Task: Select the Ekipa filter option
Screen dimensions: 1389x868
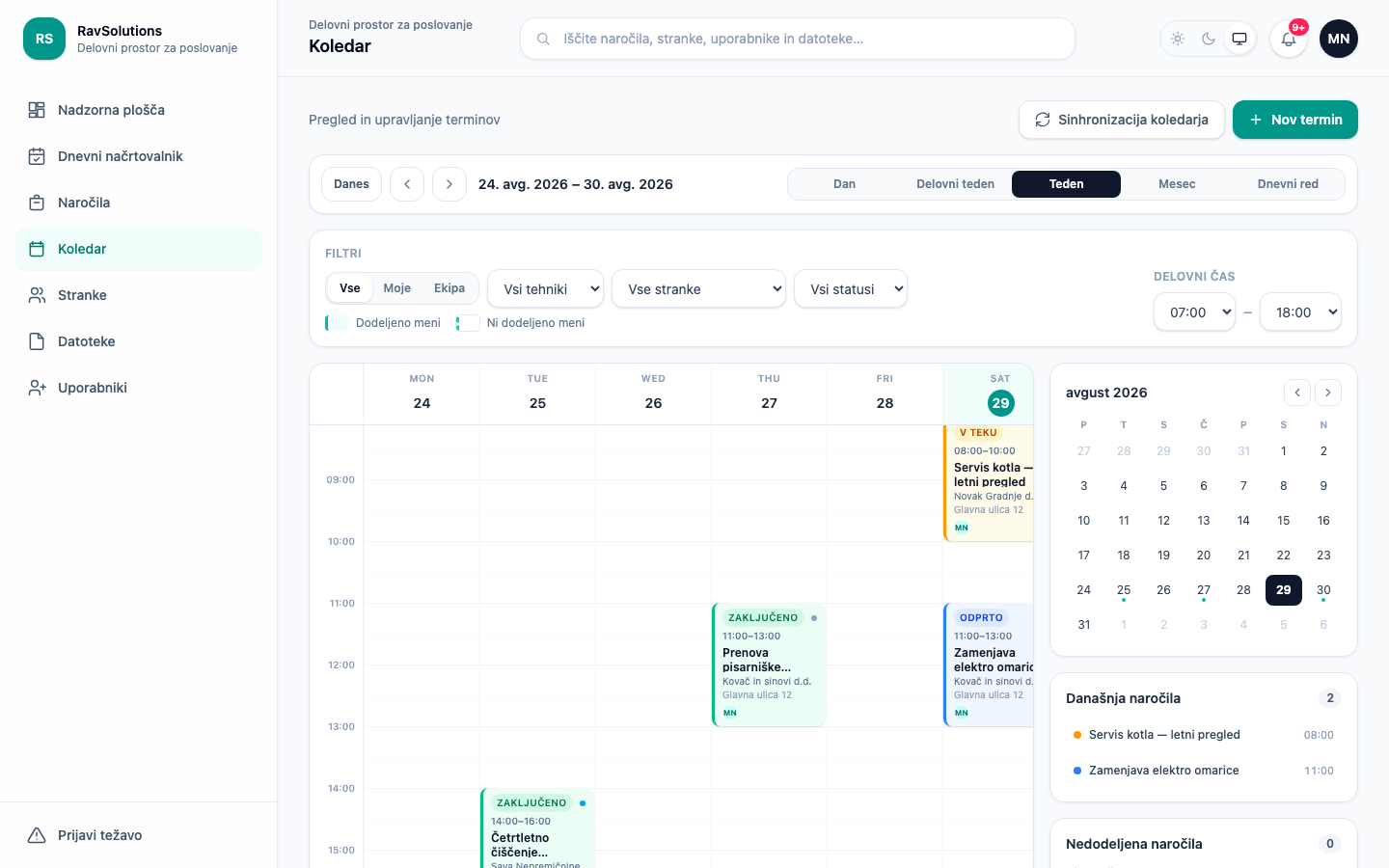Action: coord(449,288)
